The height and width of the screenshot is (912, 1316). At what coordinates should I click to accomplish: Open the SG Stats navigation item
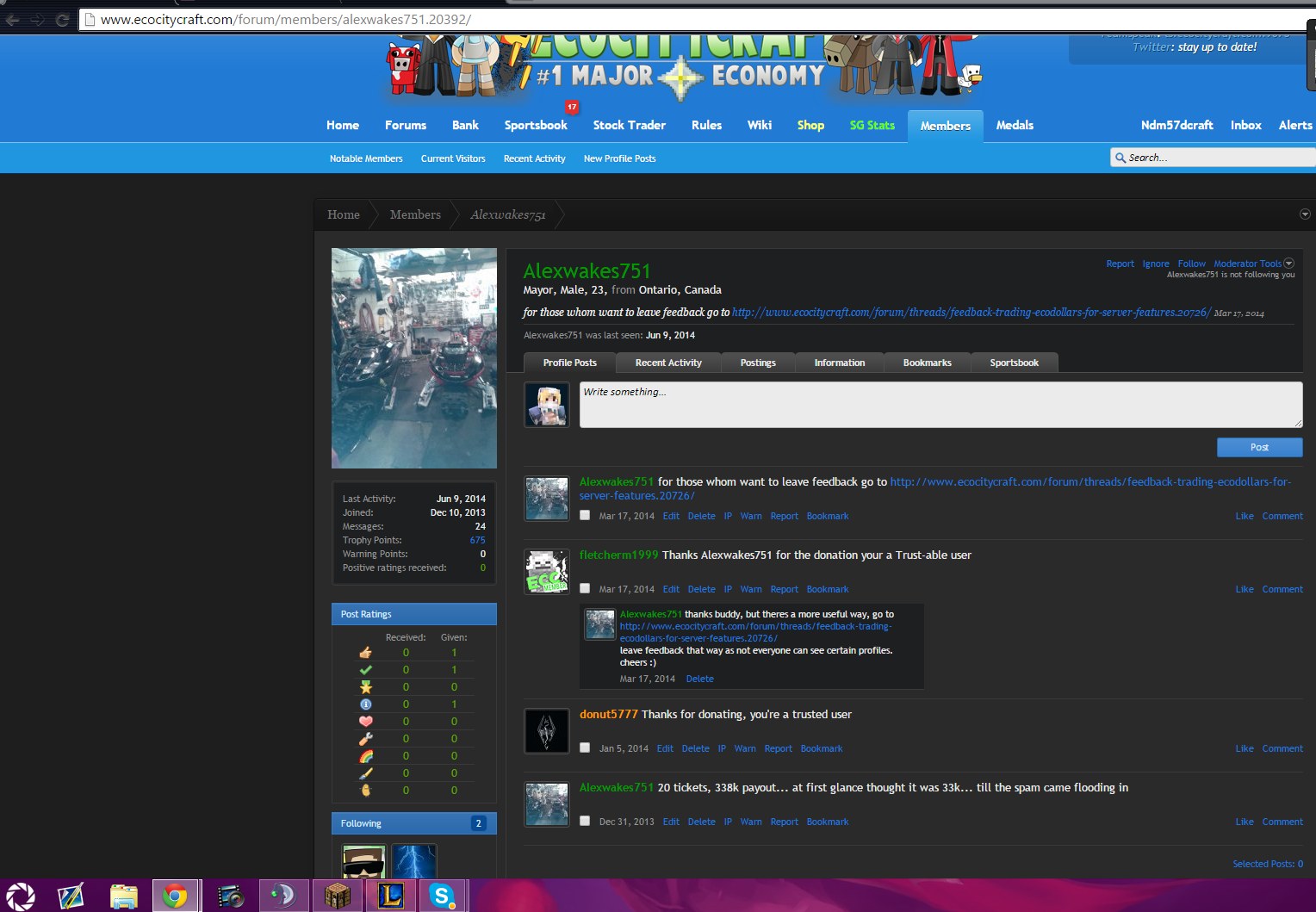[872, 125]
